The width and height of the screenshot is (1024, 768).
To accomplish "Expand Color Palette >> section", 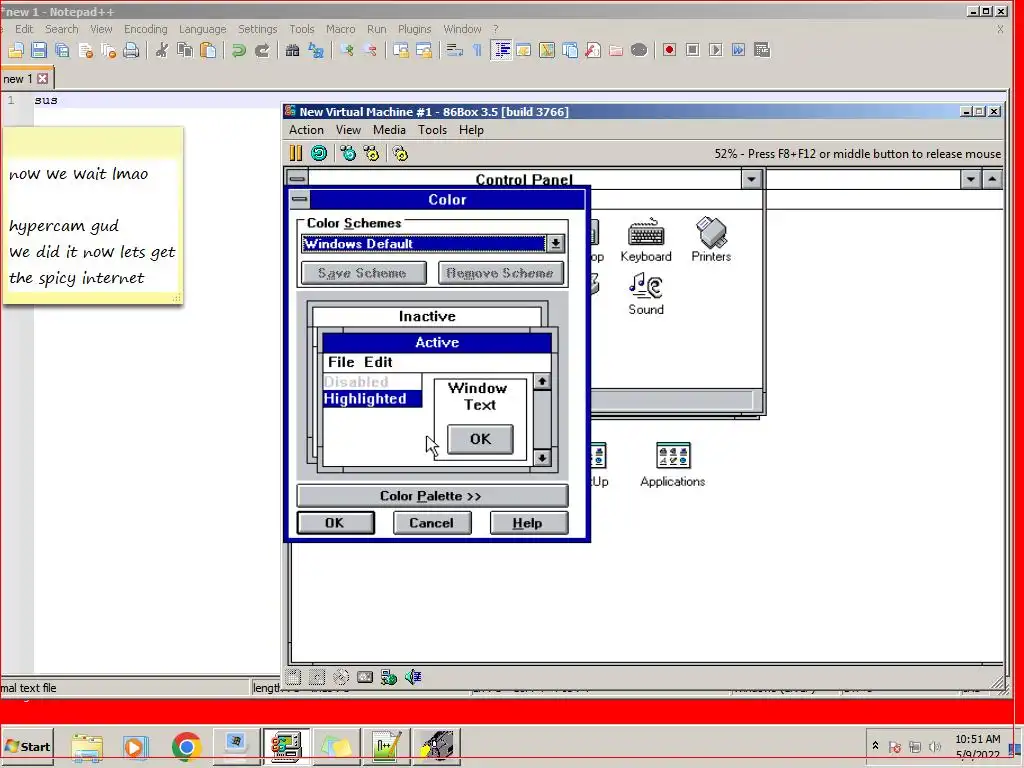I will pos(432,496).
